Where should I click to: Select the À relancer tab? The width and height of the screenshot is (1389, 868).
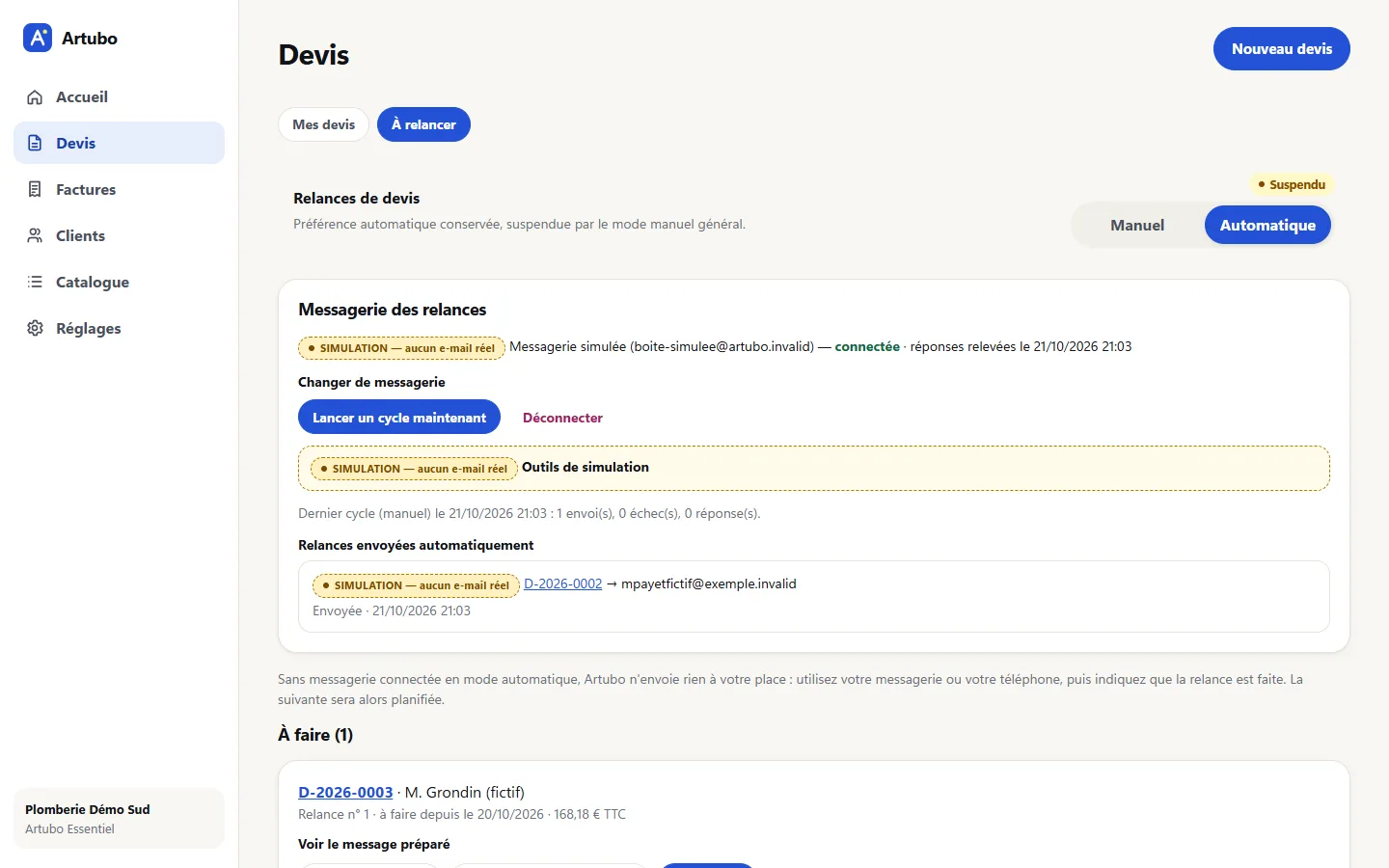(x=423, y=124)
